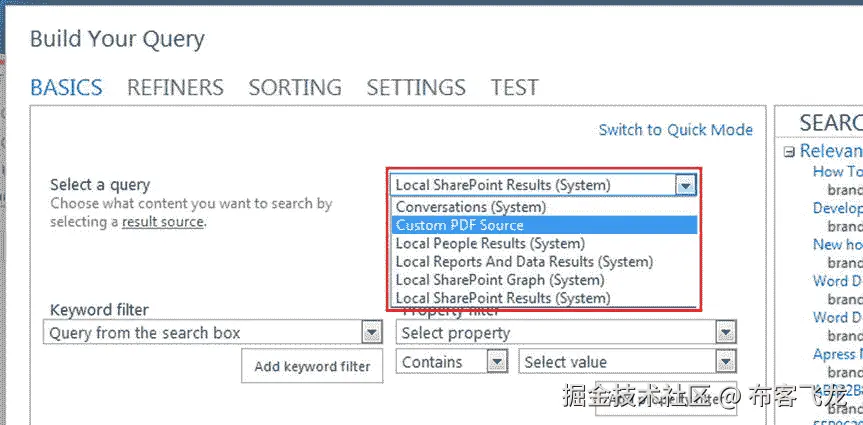Select Local Reports And Data Results (System)
863x425 pixels.
pos(544,261)
